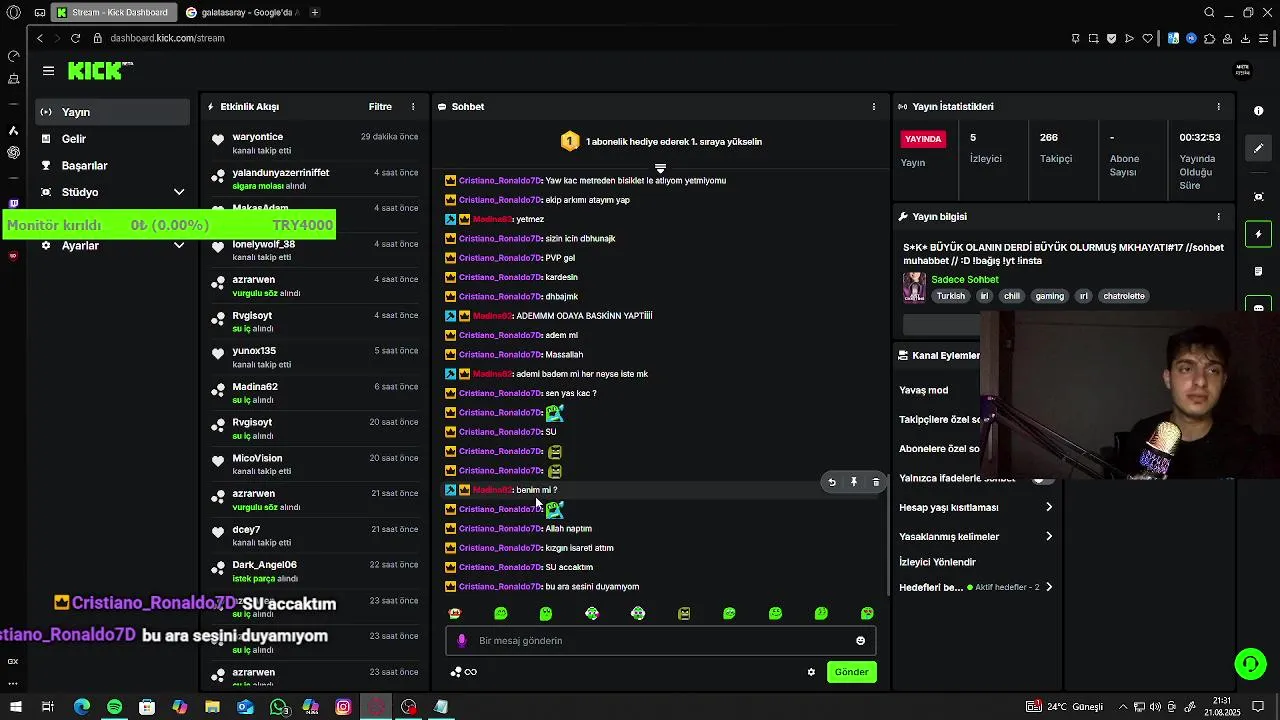Image resolution: width=1280 pixels, height=720 pixels.
Task: Open Etkinlik Akışı three-dot options menu
Action: coord(412,106)
